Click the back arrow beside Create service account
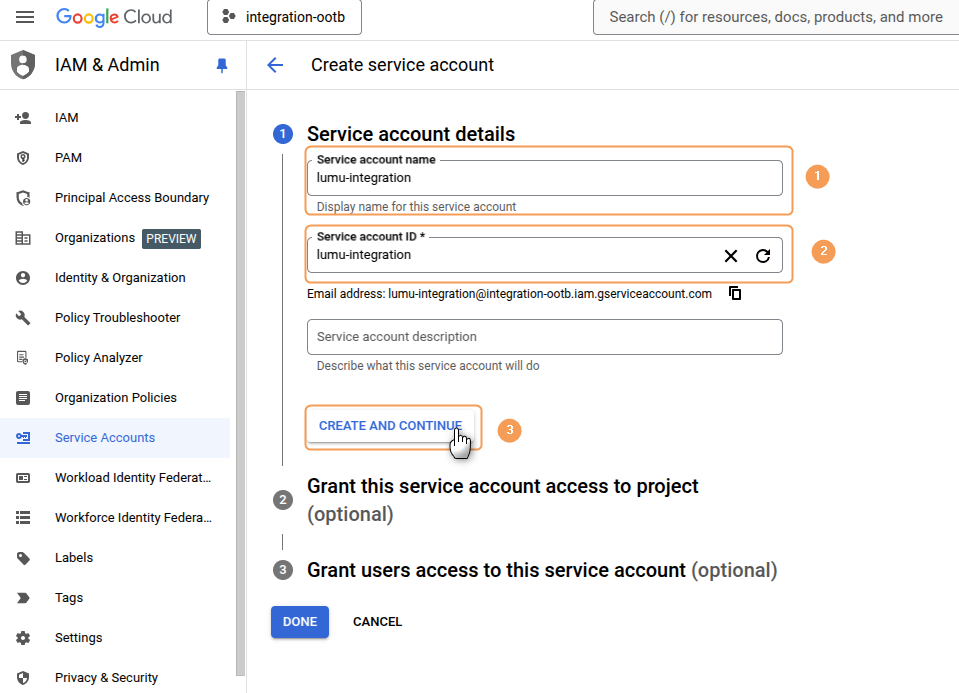This screenshot has height=693, width=959. pos(275,65)
